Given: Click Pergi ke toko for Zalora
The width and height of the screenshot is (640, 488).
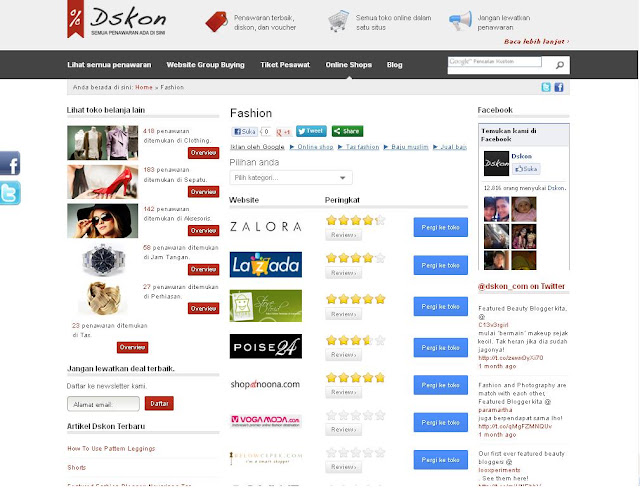Looking at the screenshot, I should click(441, 227).
